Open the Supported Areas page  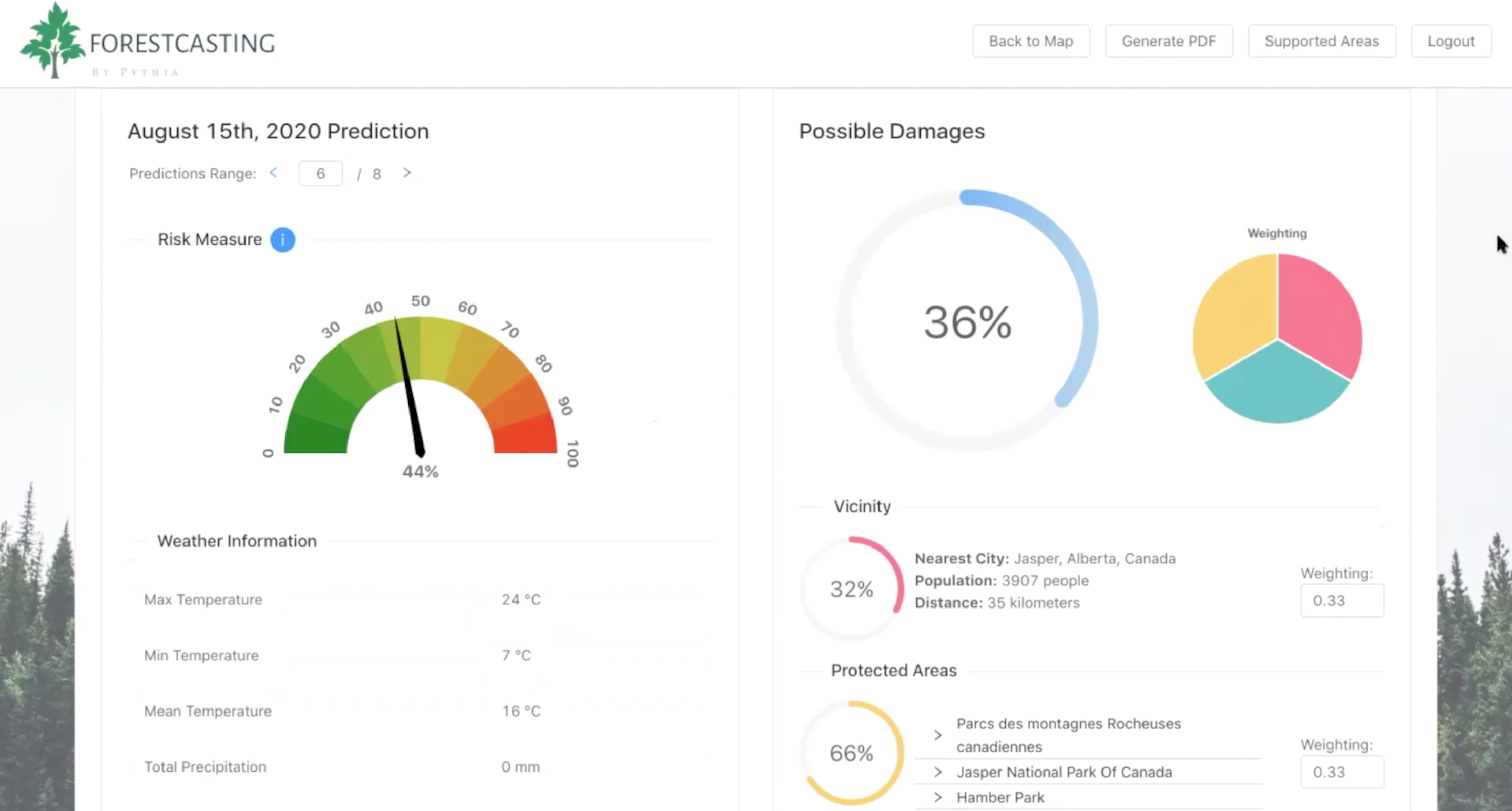coord(1321,41)
